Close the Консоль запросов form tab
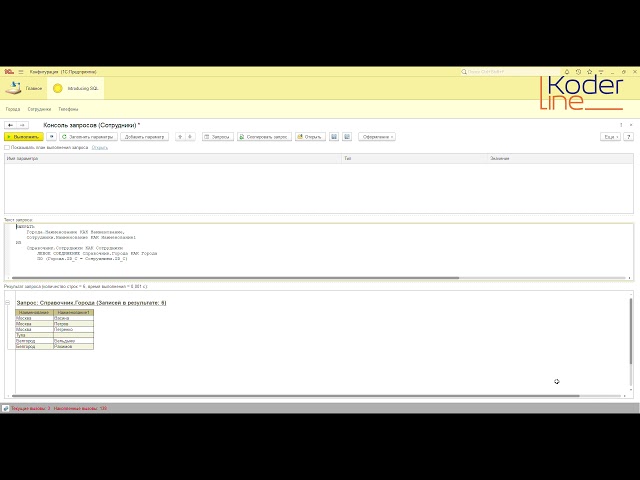This screenshot has height=480, width=640. click(631, 125)
